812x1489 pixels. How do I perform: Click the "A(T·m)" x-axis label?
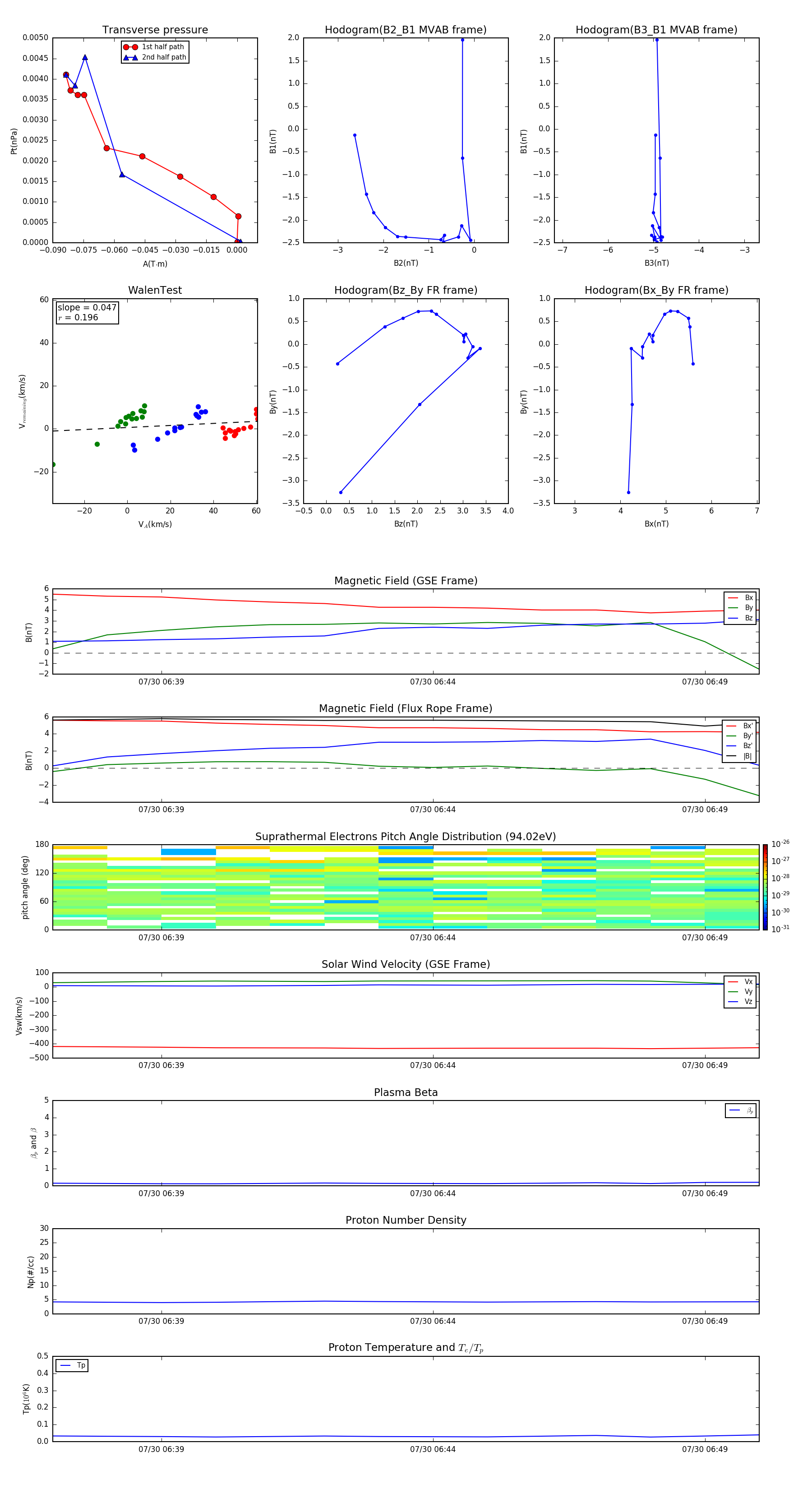pyautogui.click(x=155, y=264)
